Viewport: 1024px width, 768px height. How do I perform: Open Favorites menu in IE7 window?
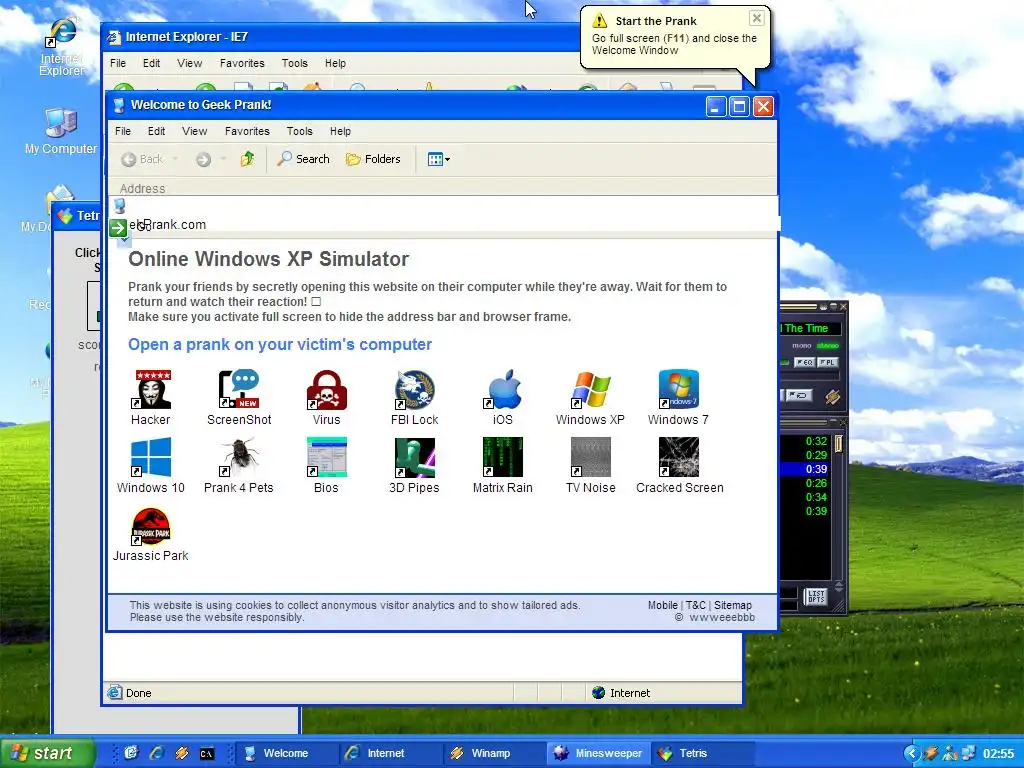click(242, 63)
